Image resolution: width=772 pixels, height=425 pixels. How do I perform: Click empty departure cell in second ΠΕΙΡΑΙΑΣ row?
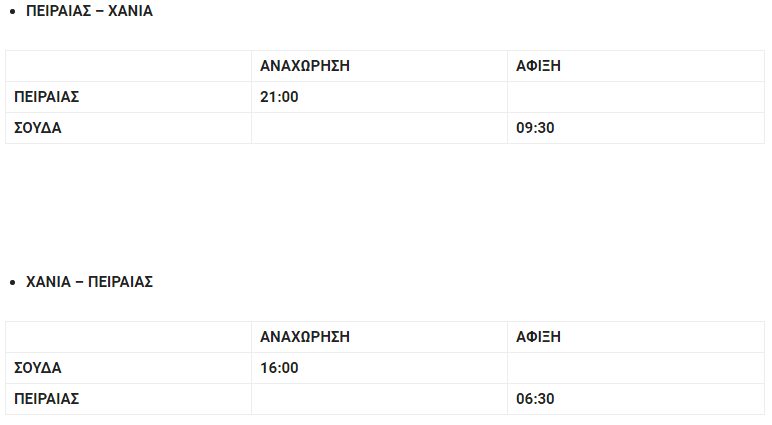coord(379,399)
